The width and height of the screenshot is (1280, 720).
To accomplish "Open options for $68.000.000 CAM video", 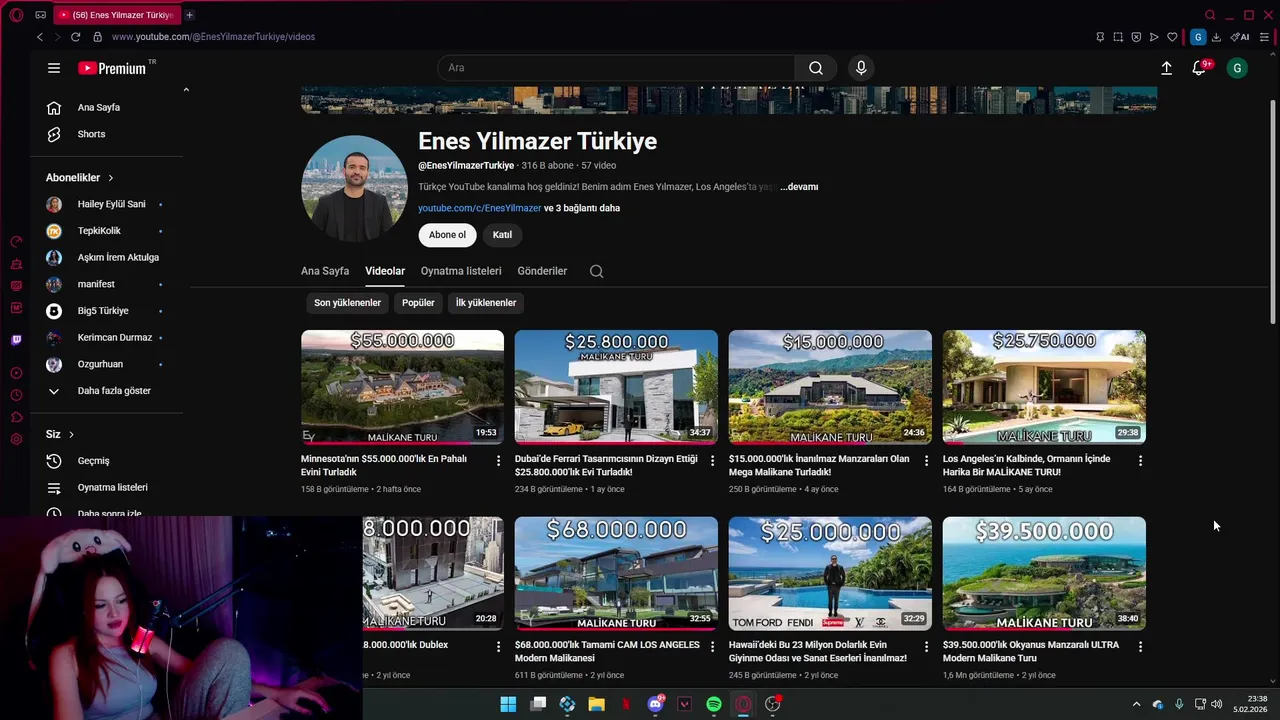I will point(712,647).
